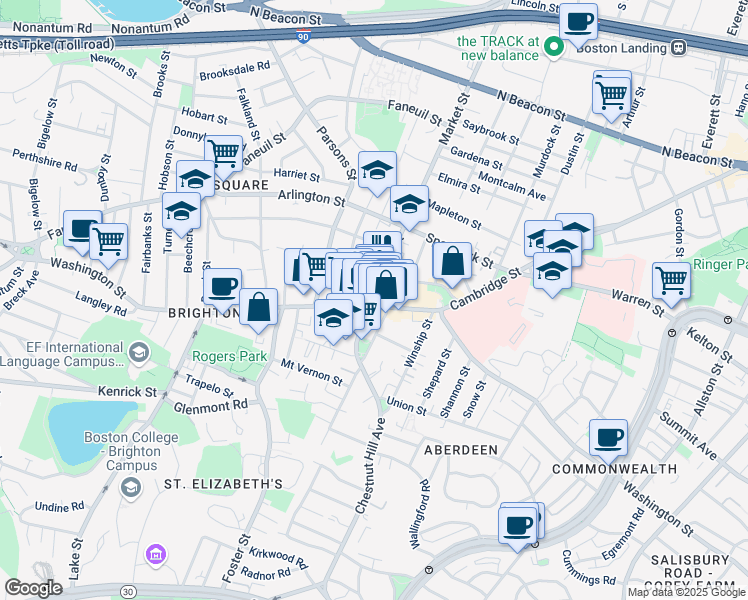The image size is (748, 600).
Task: Select the EF International Language Campus icon
Action: pos(138,352)
